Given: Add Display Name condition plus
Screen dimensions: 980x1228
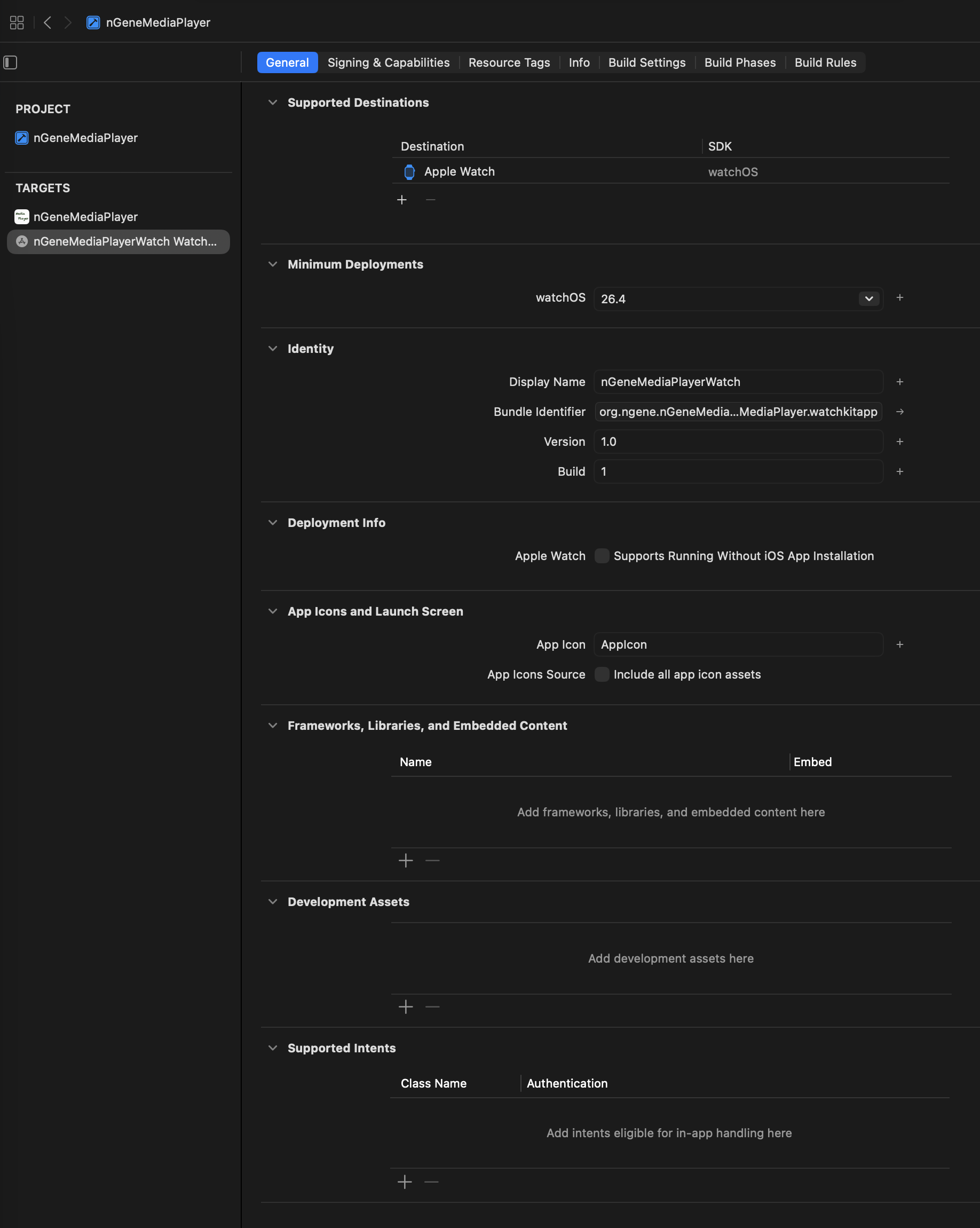Looking at the screenshot, I should coord(900,382).
